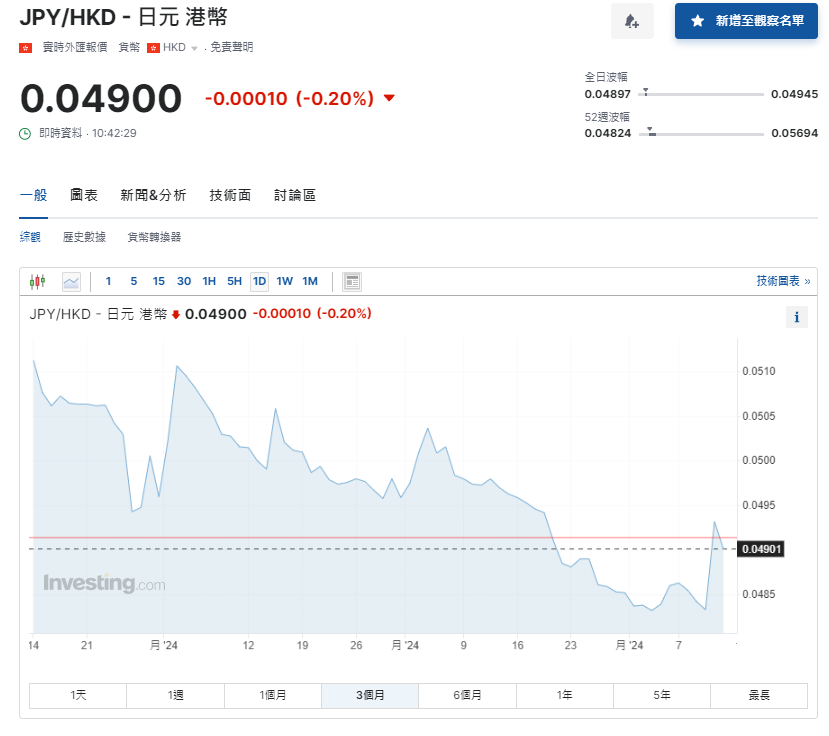829x736 pixels.
Task: Switch to the 技術面 tab
Action: (x=230, y=195)
